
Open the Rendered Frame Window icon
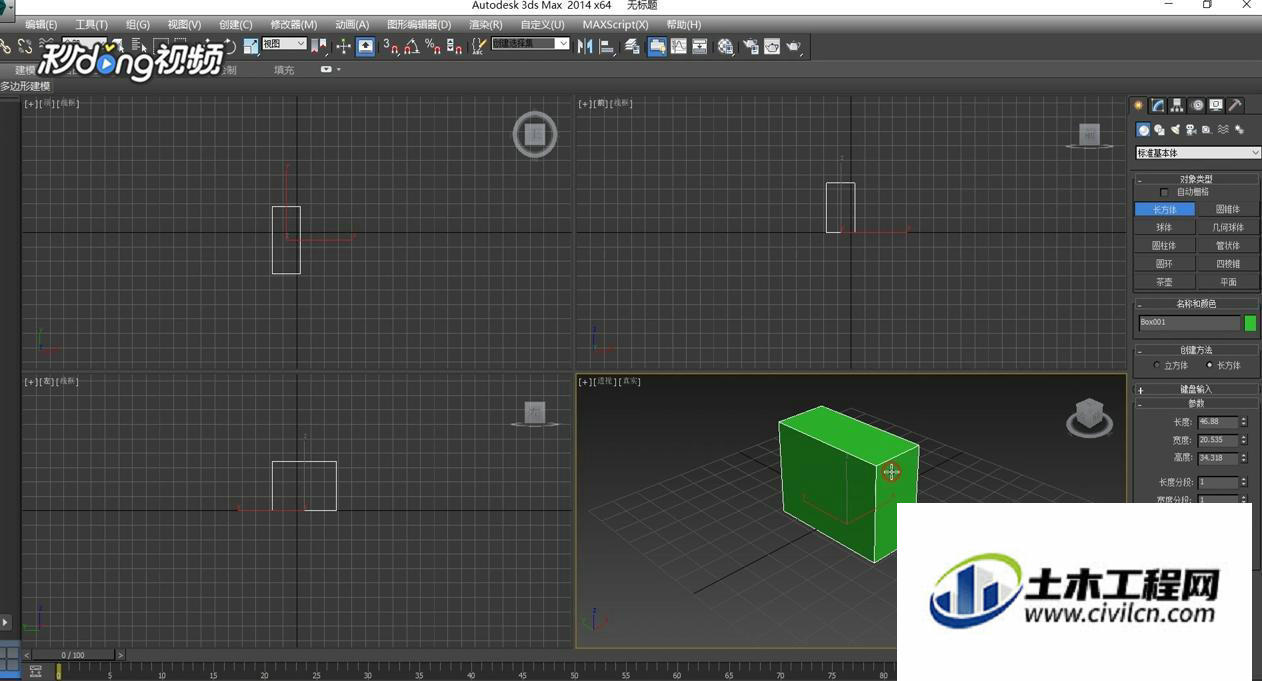coord(772,46)
